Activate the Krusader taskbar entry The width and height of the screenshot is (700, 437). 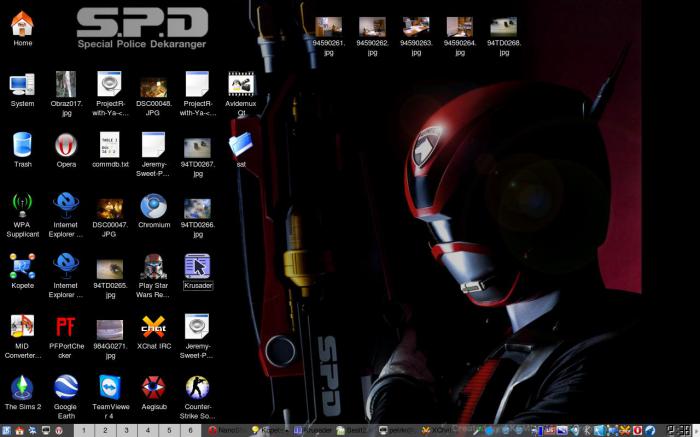[x=312, y=430]
